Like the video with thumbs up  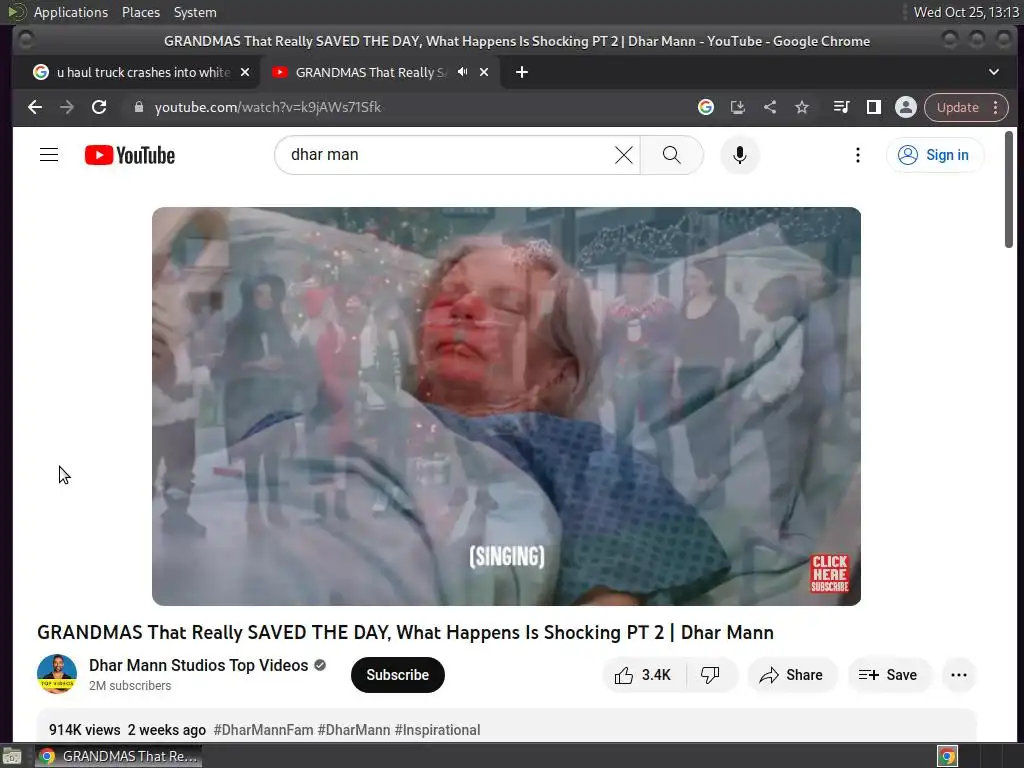tap(643, 675)
